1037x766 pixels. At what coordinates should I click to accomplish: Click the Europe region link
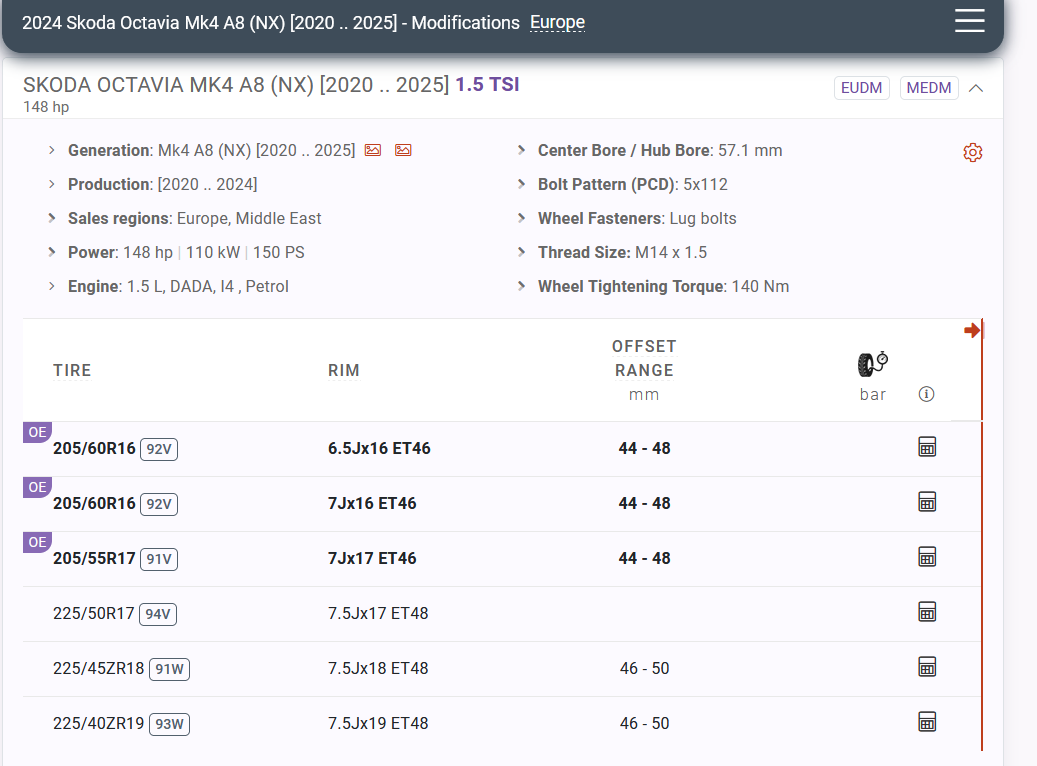point(558,22)
